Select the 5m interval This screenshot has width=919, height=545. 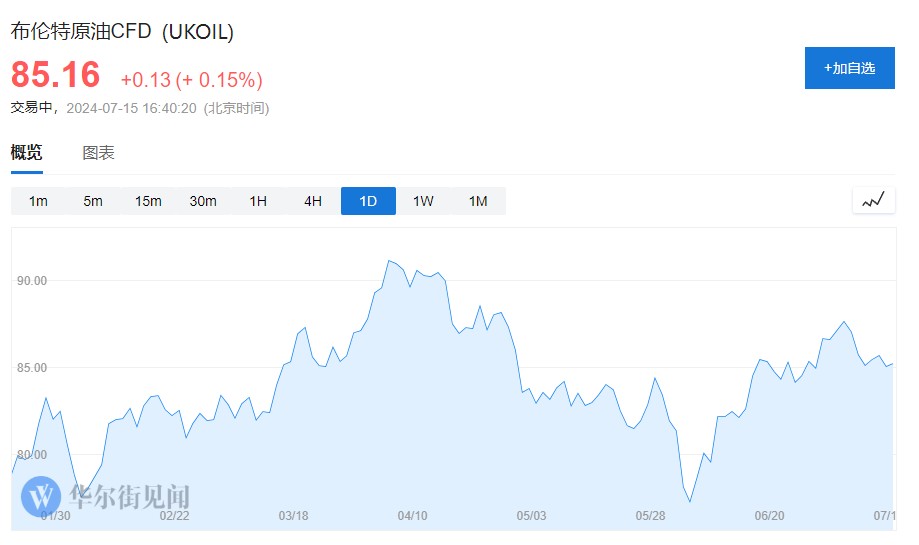[93, 201]
